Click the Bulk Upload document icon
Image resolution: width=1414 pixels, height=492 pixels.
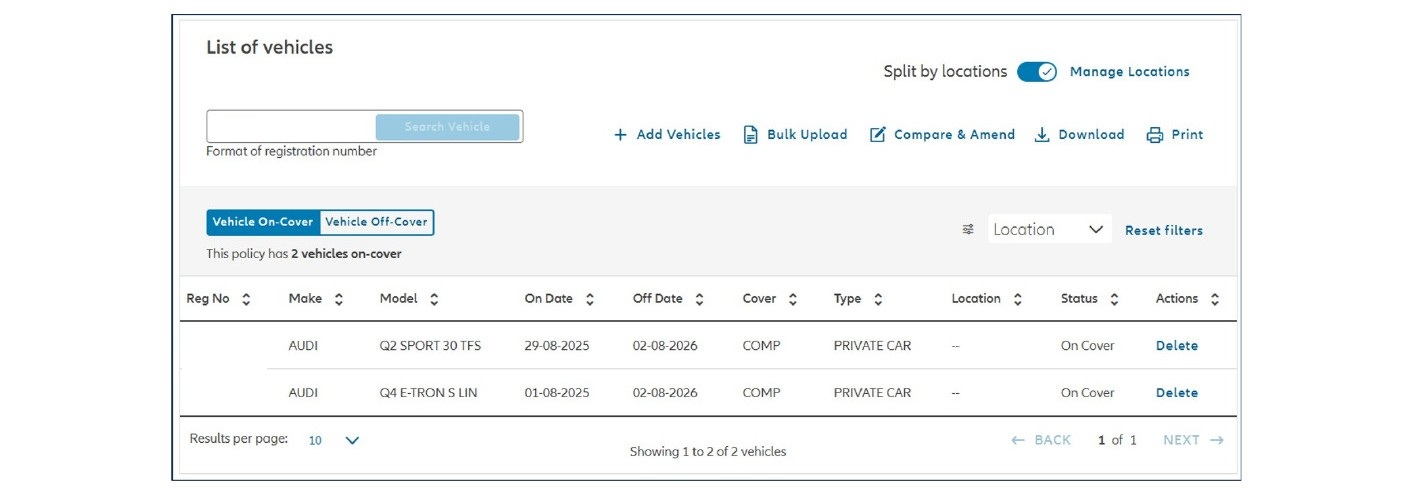point(750,134)
